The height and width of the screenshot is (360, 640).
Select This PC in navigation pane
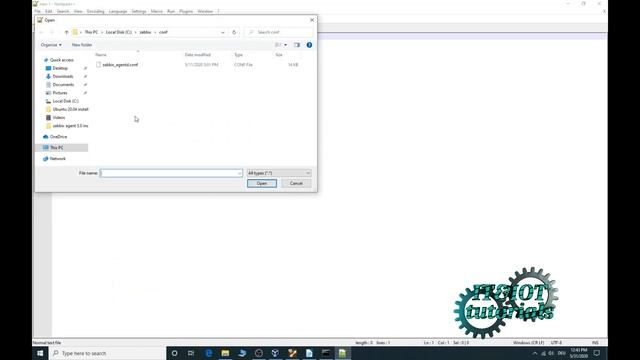pos(56,148)
